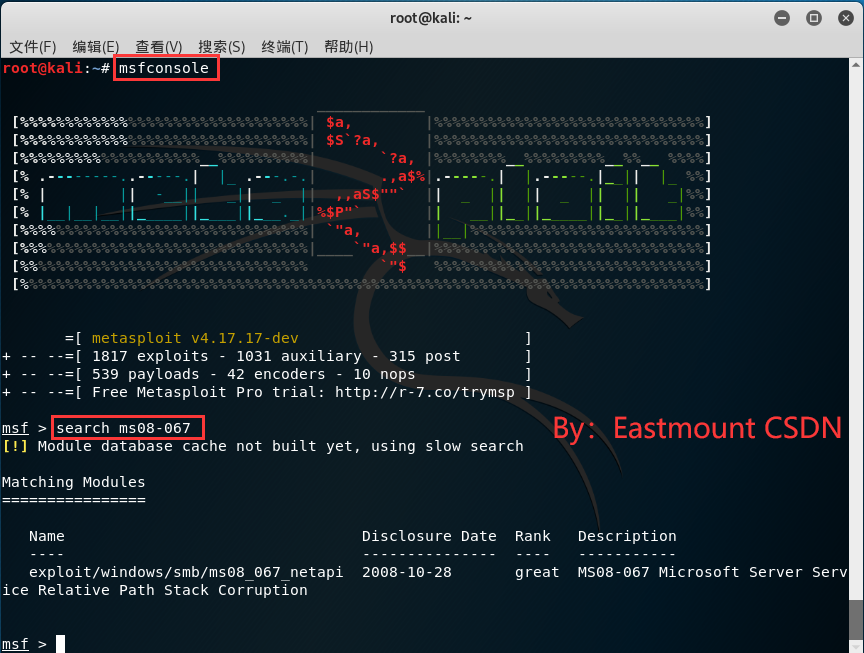Click the '42 encoders' count text
The width and height of the screenshot is (864, 653).
pyautogui.click(x=276, y=374)
